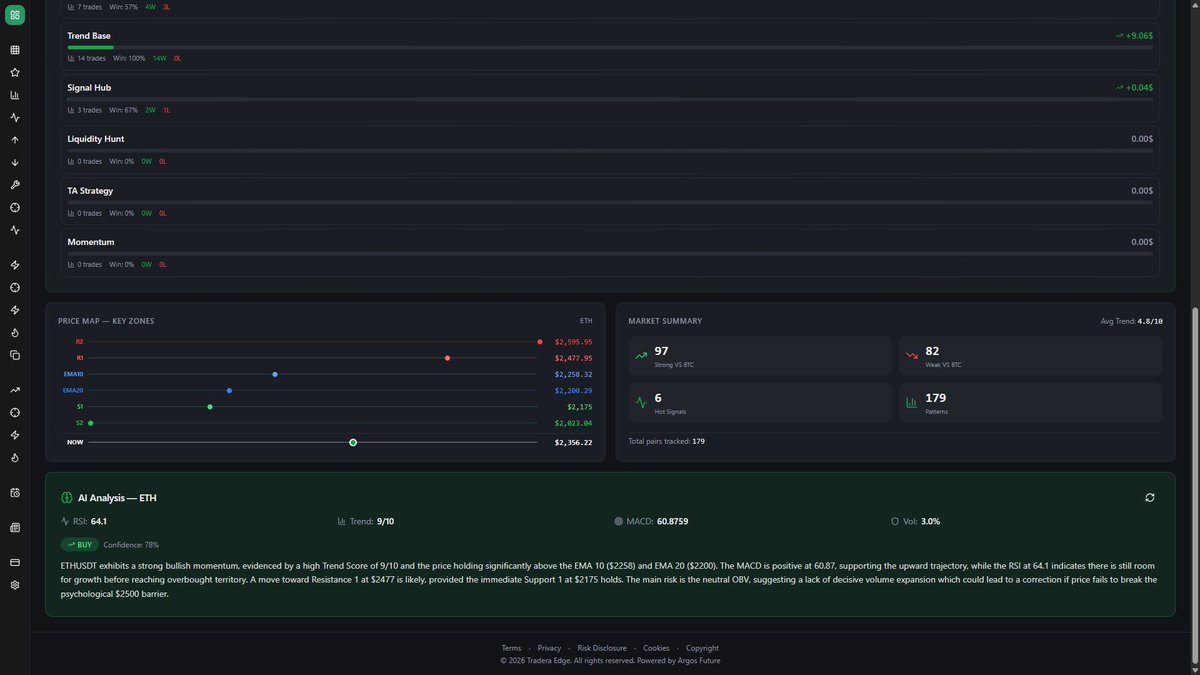Image resolution: width=1200 pixels, height=675 pixels.
Task: Click the down arrow icon in sidebar
Action: click(x=15, y=162)
